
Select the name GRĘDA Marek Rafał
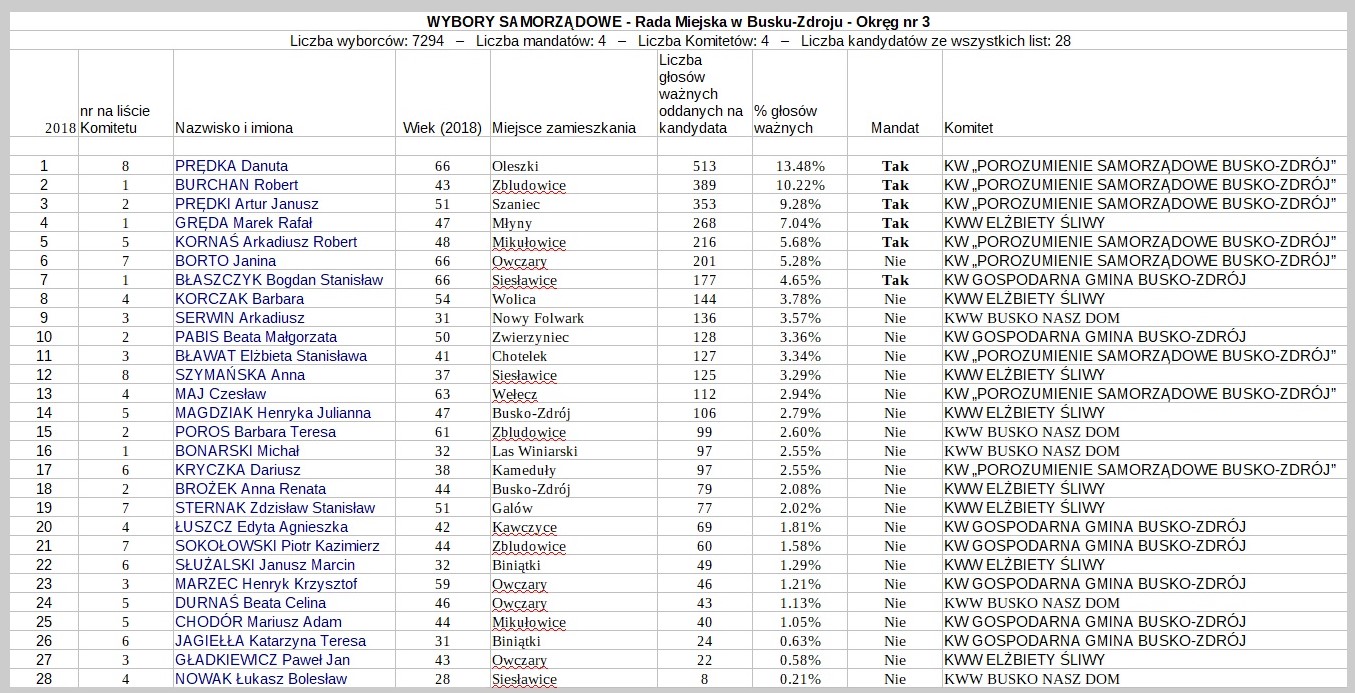pos(243,223)
